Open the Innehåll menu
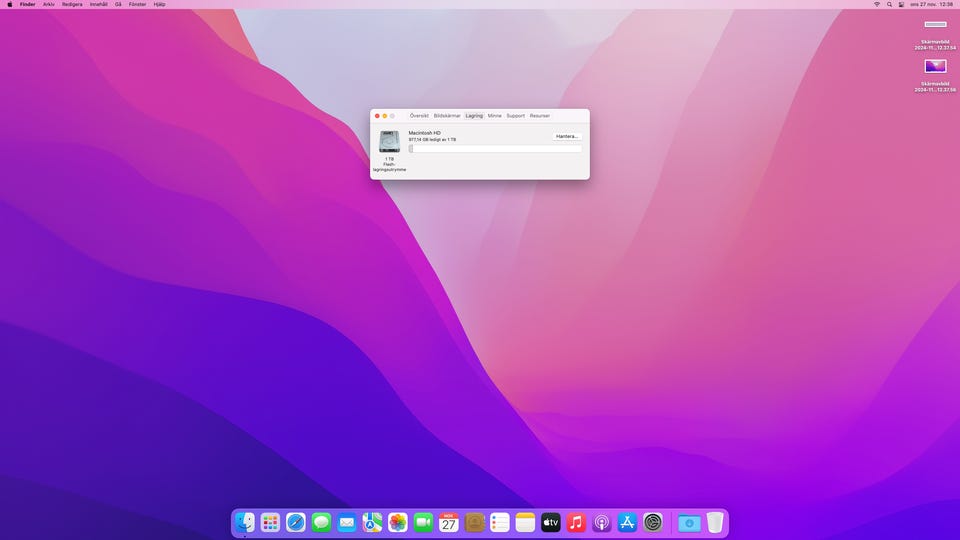 [x=99, y=4]
